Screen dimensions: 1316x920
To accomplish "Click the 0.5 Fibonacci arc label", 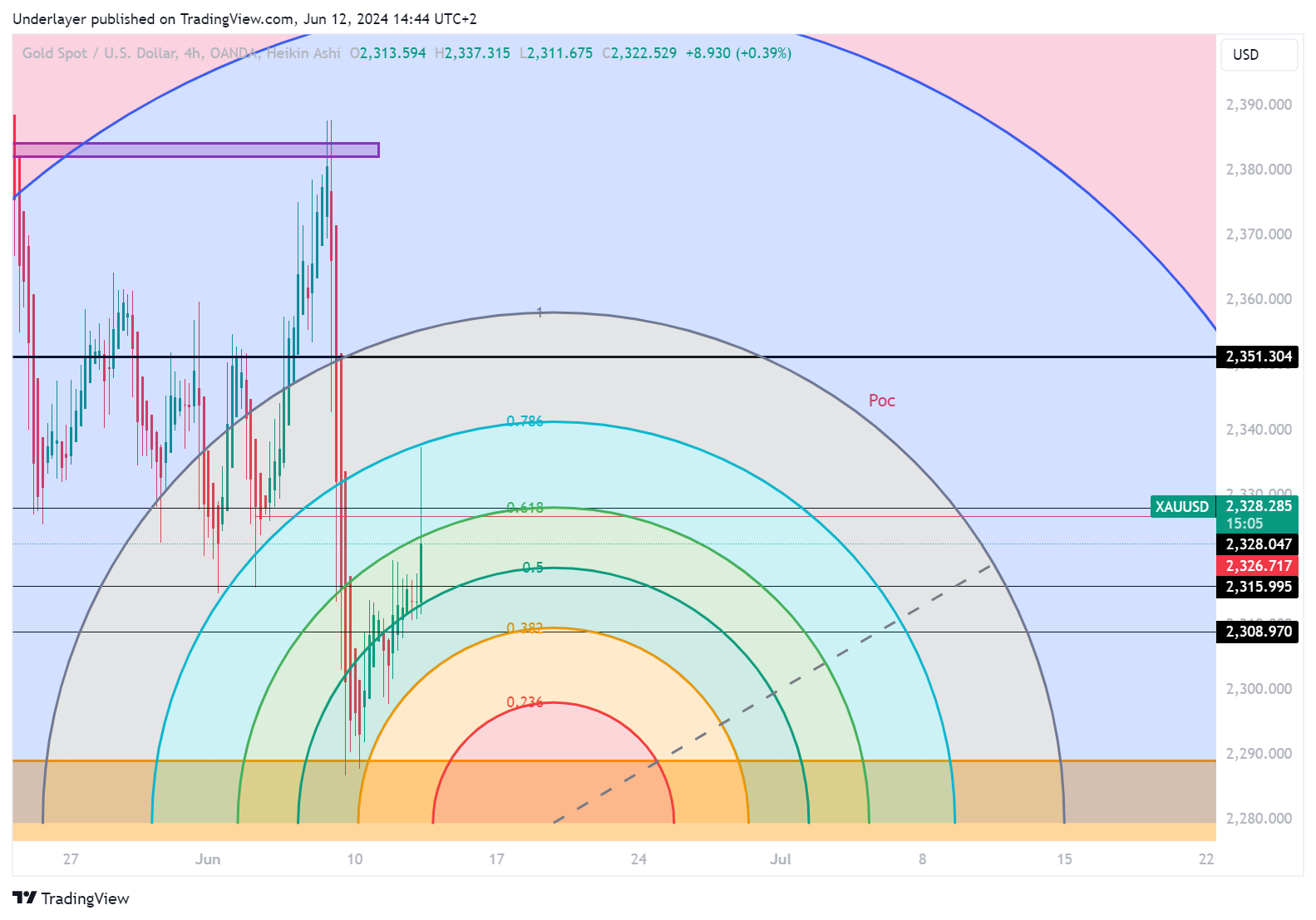I will click(x=533, y=568).
